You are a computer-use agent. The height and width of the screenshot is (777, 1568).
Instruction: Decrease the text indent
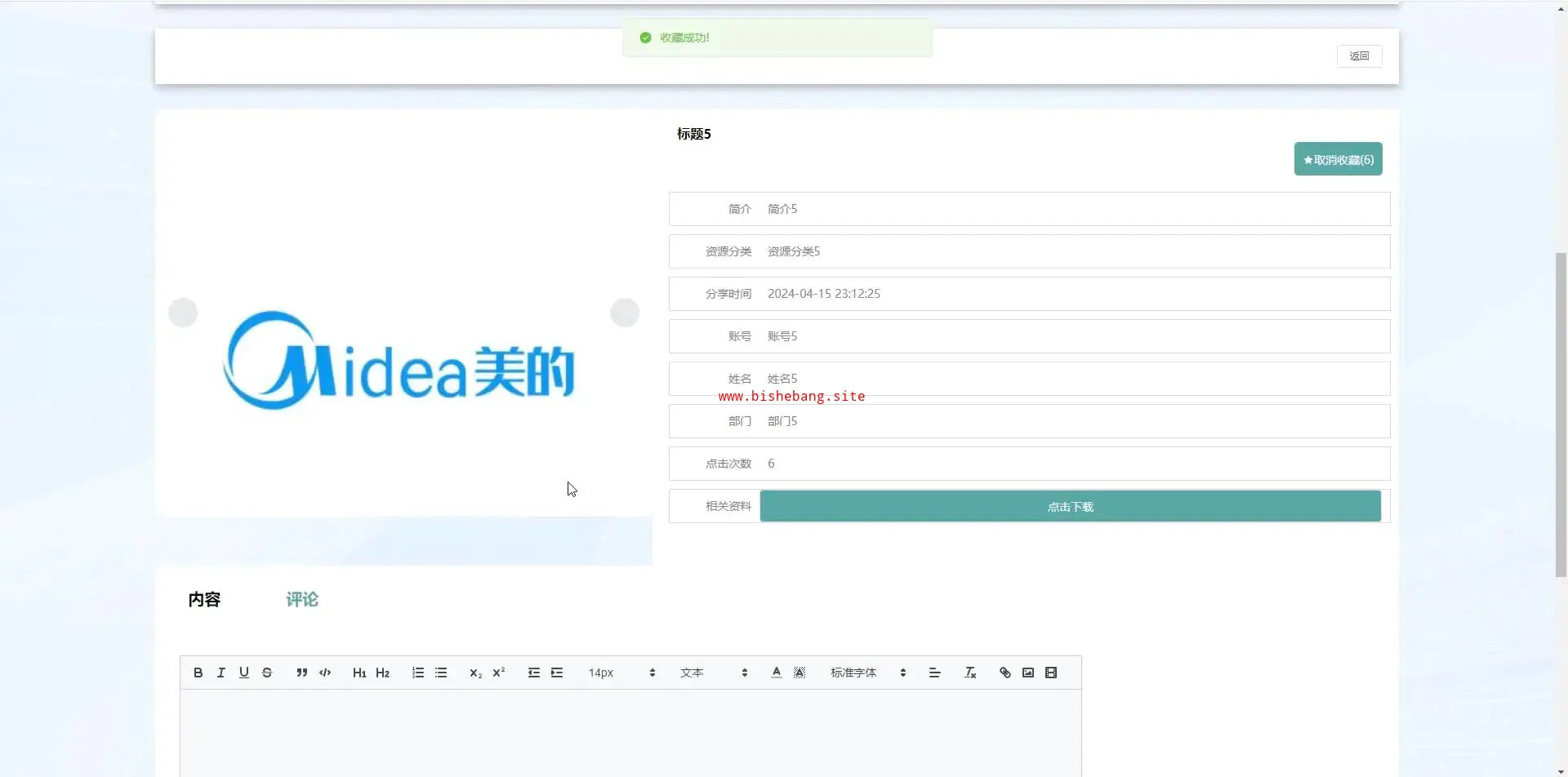click(x=534, y=673)
